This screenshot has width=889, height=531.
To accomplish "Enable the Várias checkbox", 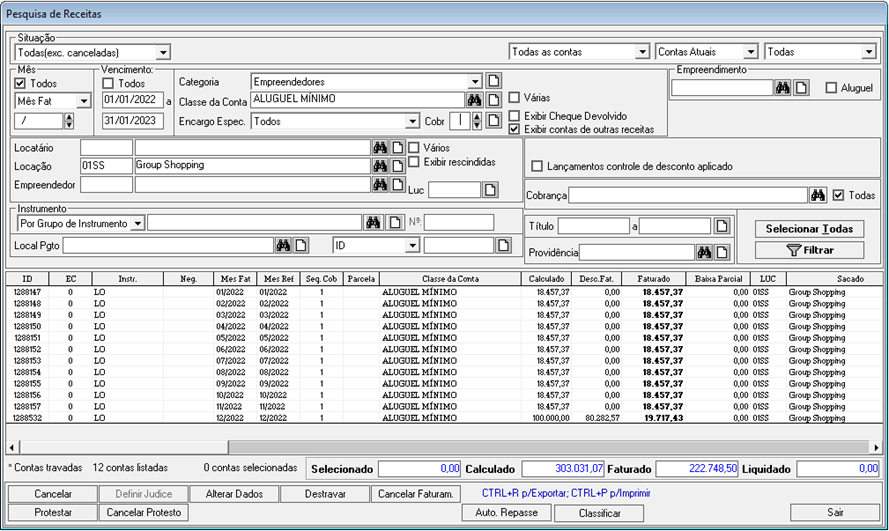I will tap(514, 97).
